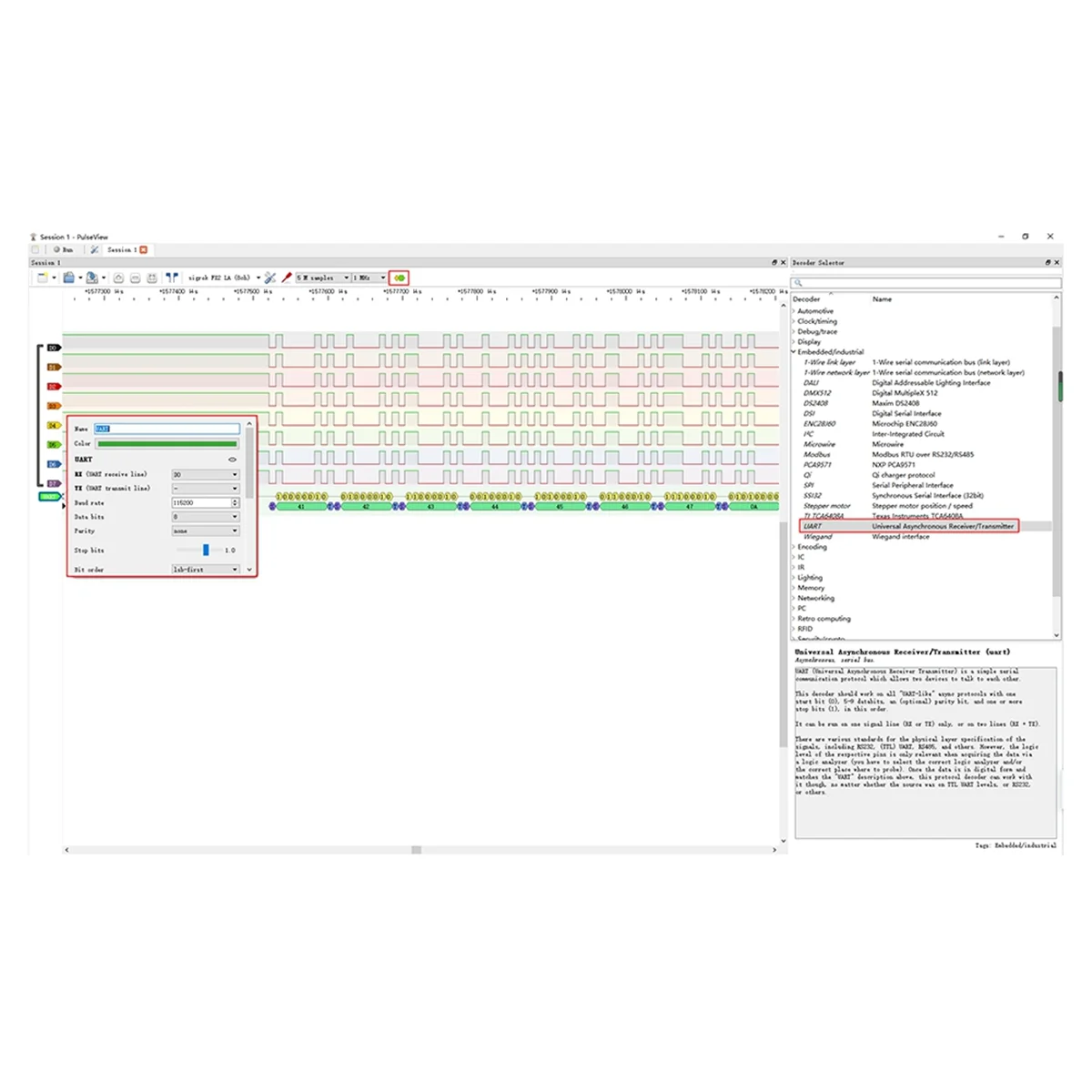Select the D4 channel marker

click(x=55, y=425)
